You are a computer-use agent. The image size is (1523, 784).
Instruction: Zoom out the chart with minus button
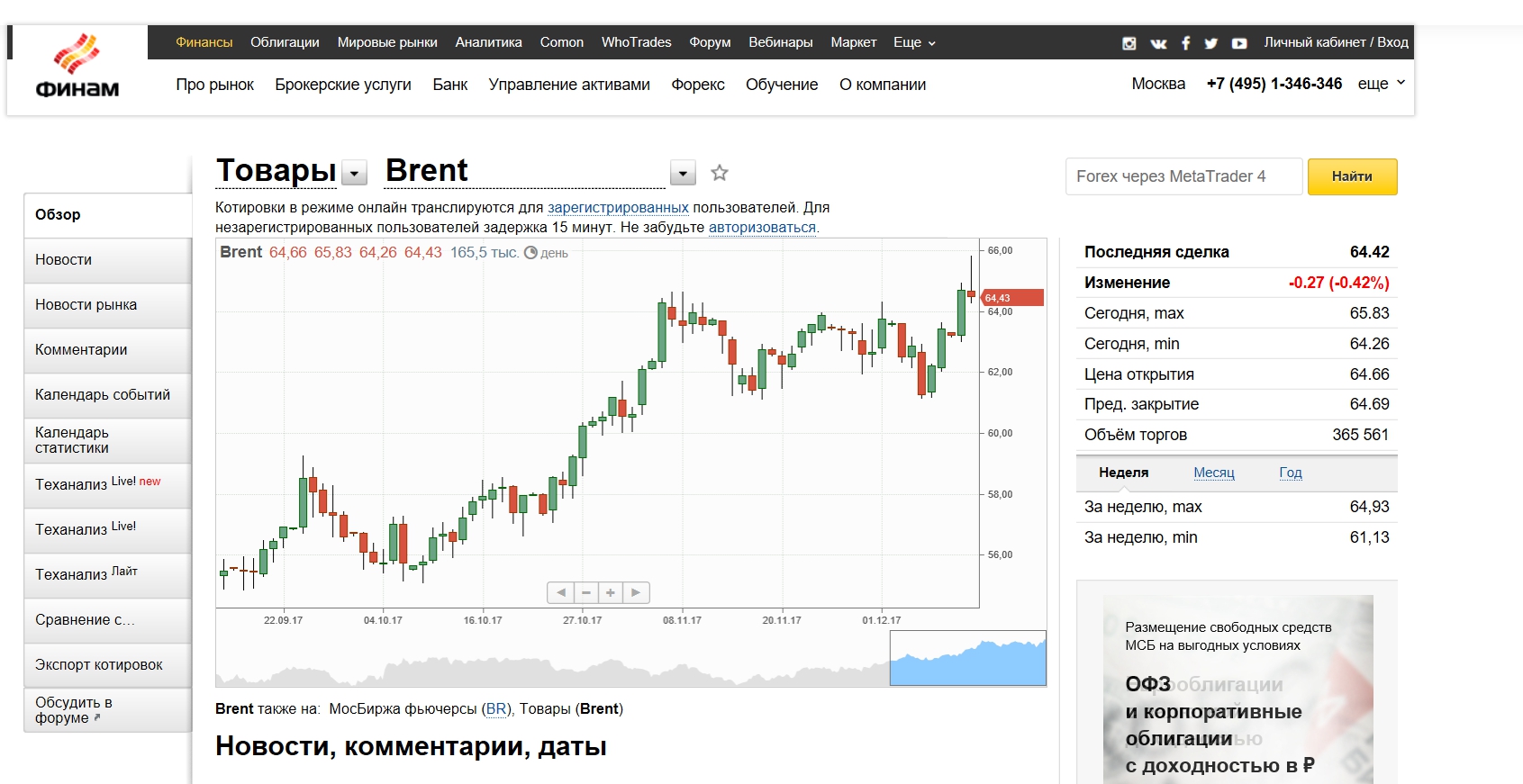click(586, 592)
